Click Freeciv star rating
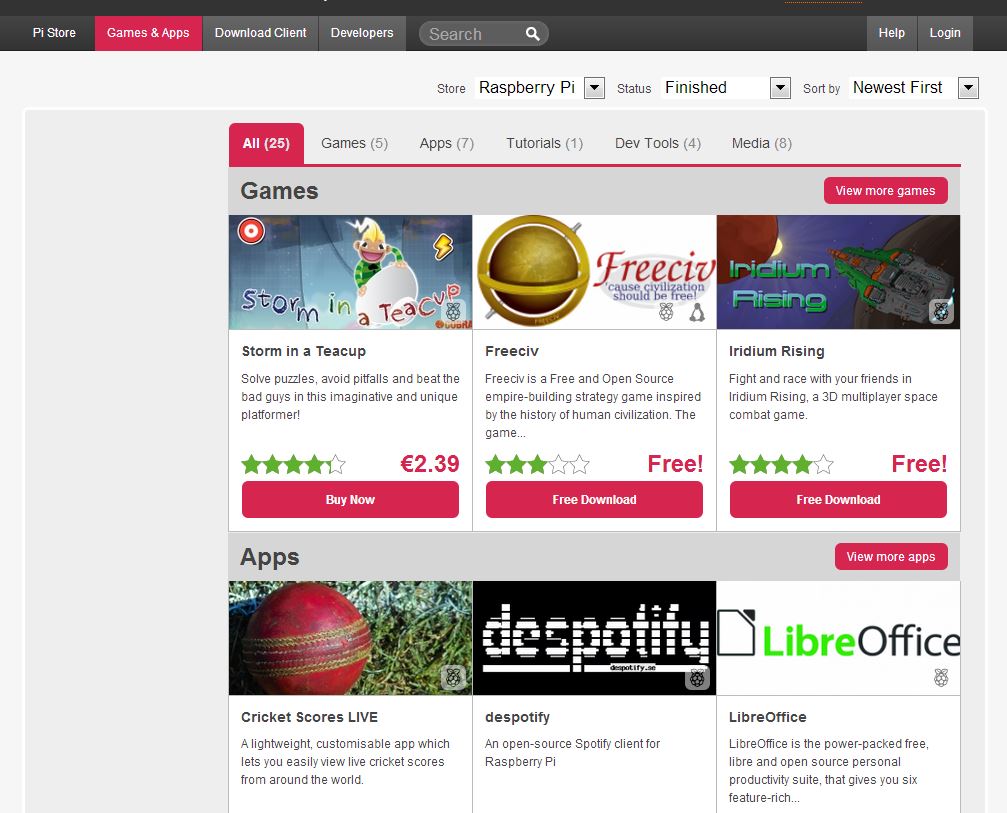Screen dimensions: 1007x813 538,464
